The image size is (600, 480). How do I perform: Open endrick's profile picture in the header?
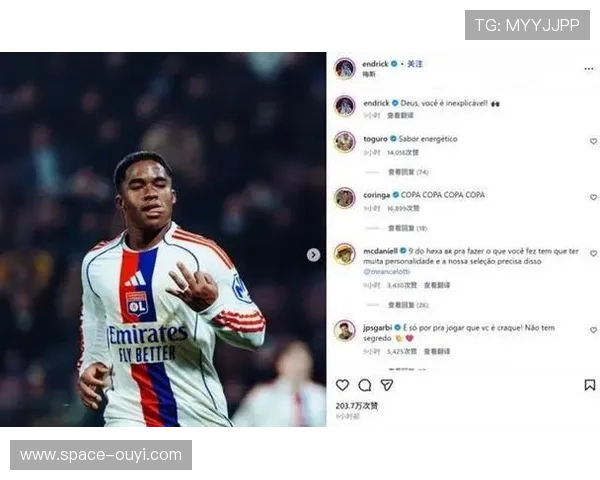pos(345,69)
